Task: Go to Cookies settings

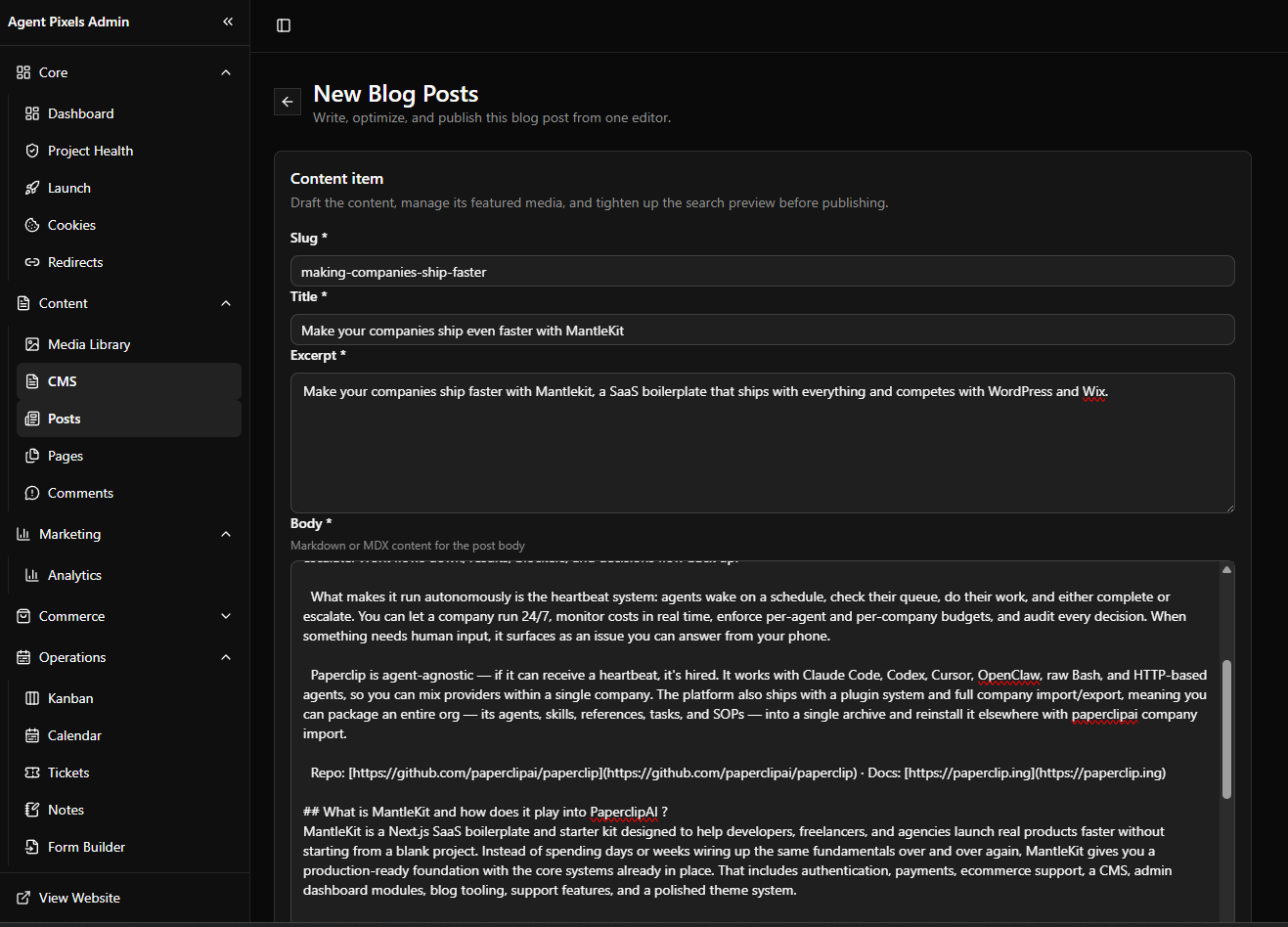Action: pos(129,225)
